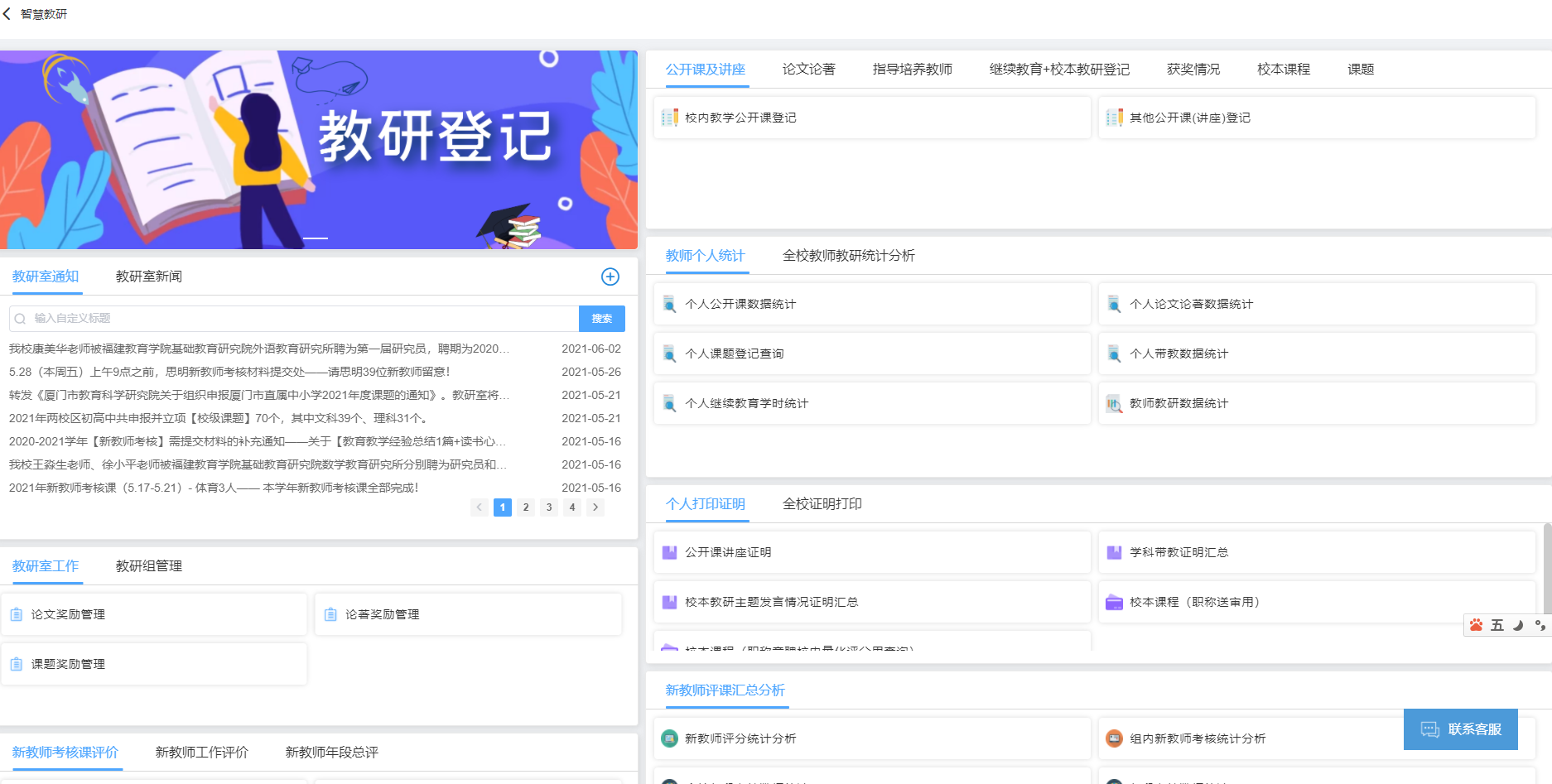
Task: Click the 其他公开课(讲座)登记 icon
Action: (1115, 118)
